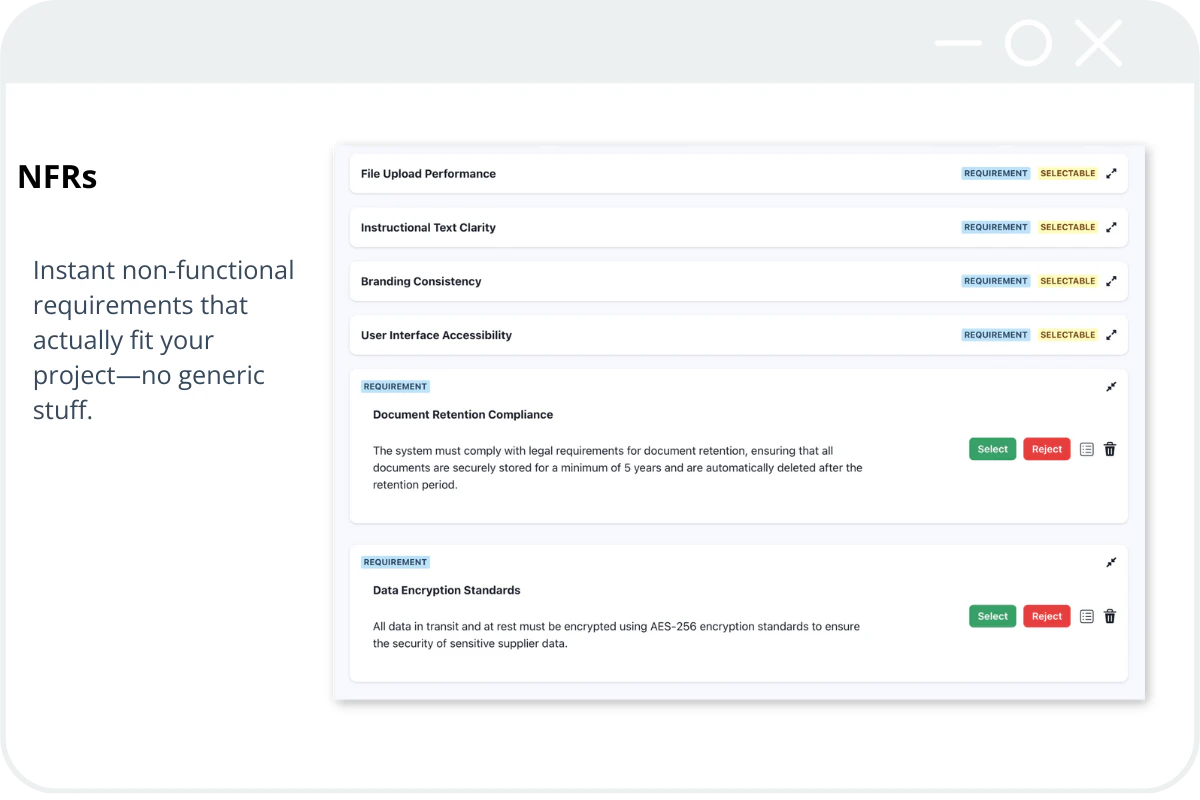The image size is (1200, 800).
Task: Select the Instructional Text Clarity row title
Action: point(428,227)
